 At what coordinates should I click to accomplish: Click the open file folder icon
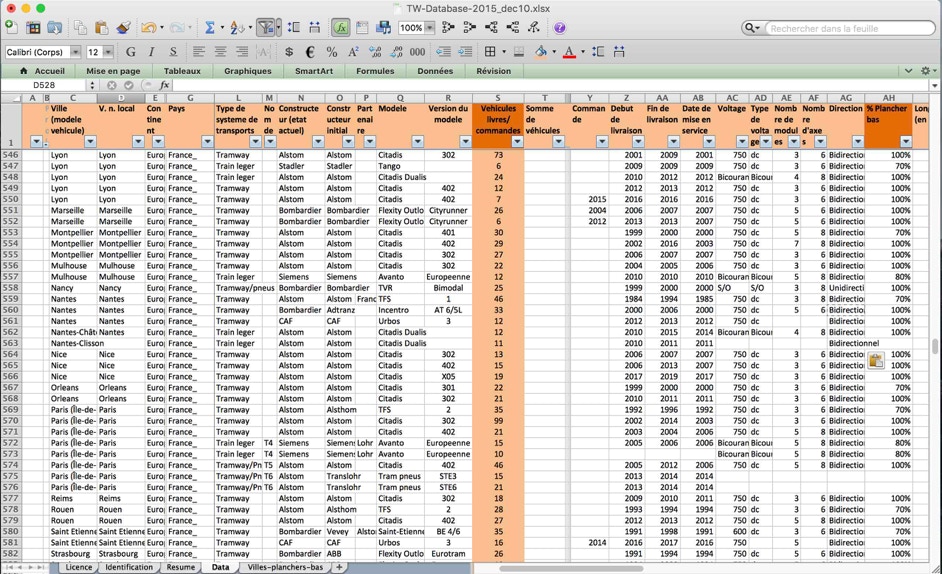point(54,28)
